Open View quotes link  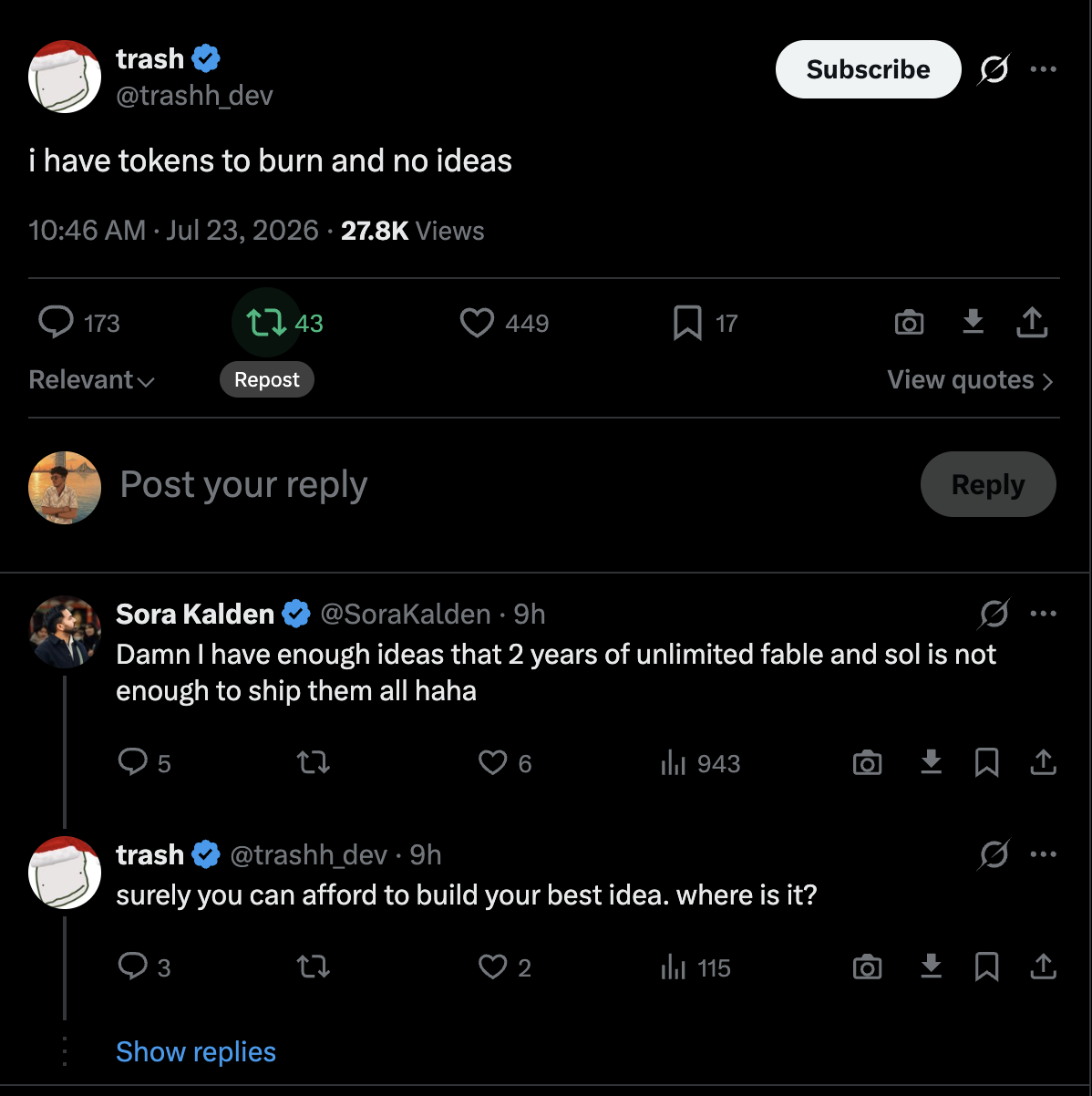pyautogui.click(x=971, y=379)
